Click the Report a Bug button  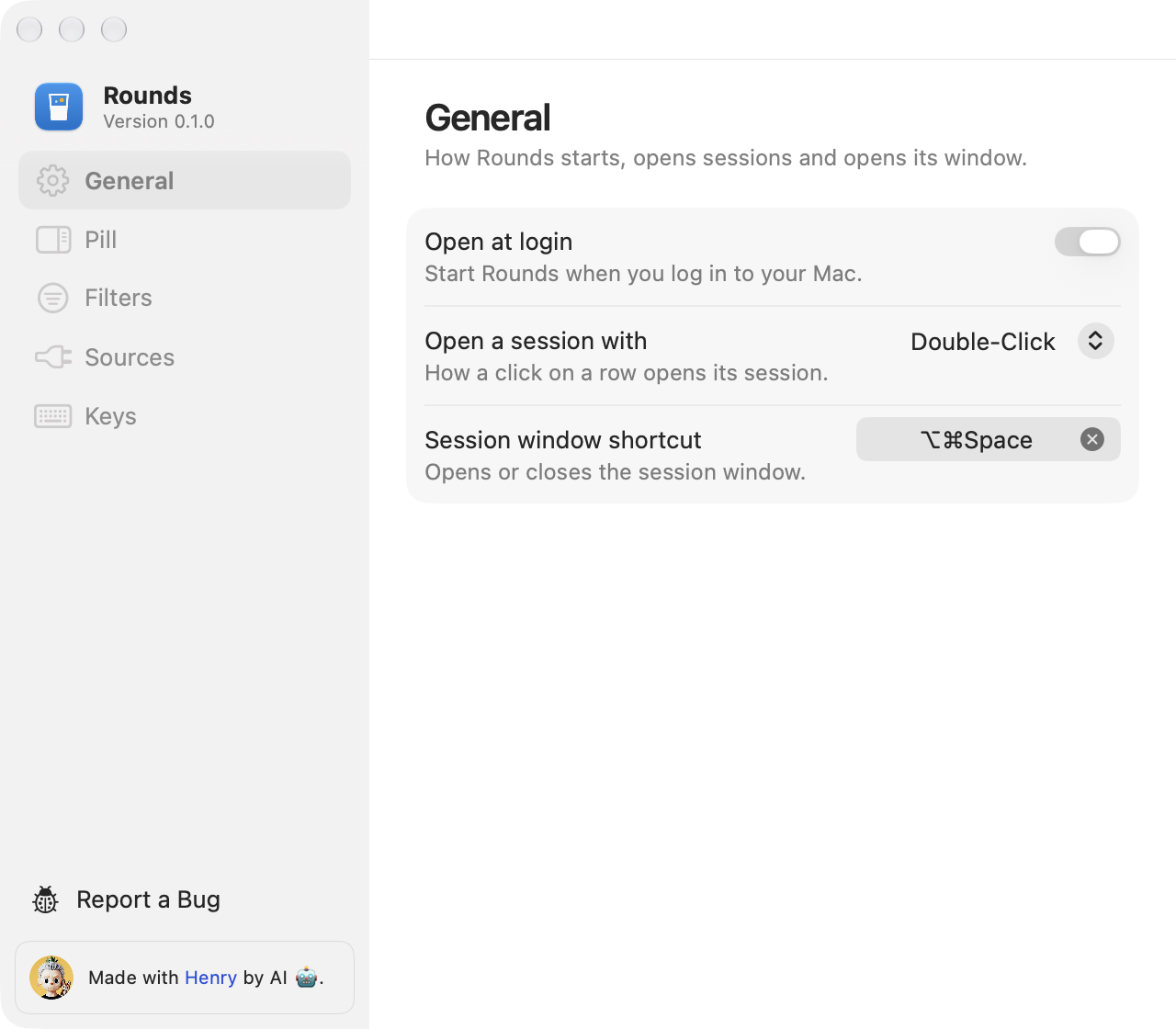click(x=127, y=899)
